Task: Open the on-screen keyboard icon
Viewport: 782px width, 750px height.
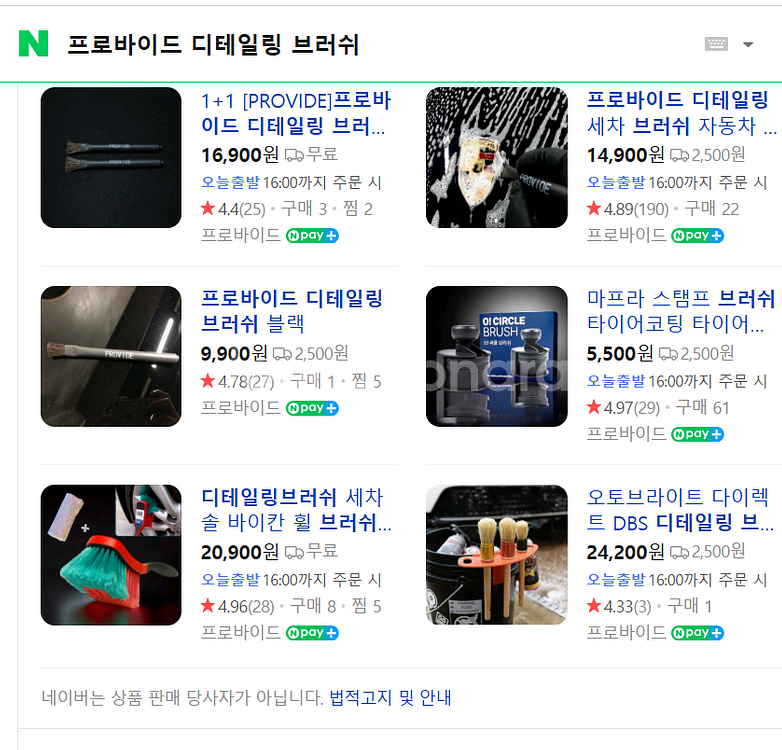Action: point(716,44)
